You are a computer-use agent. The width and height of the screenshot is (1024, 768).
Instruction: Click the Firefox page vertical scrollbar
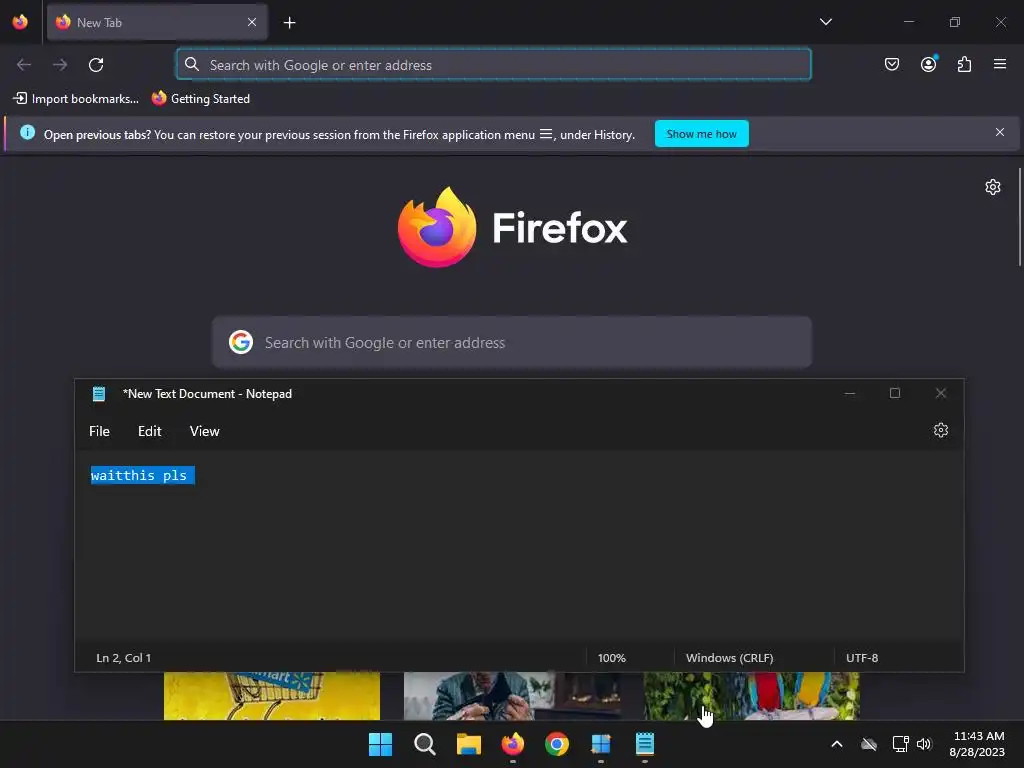pyautogui.click(x=1019, y=217)
